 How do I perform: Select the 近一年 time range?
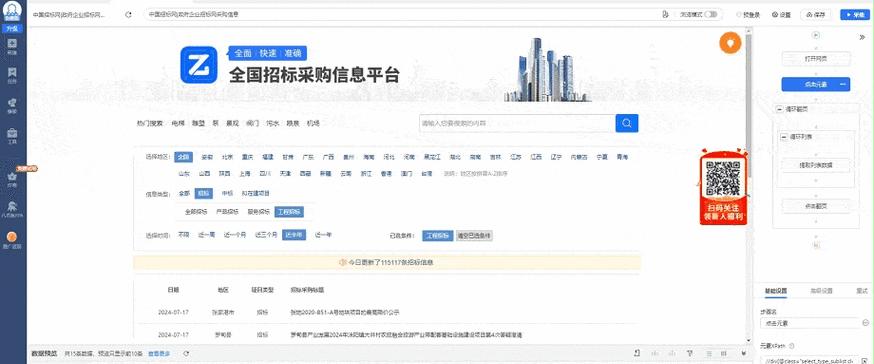coord(323,235)
